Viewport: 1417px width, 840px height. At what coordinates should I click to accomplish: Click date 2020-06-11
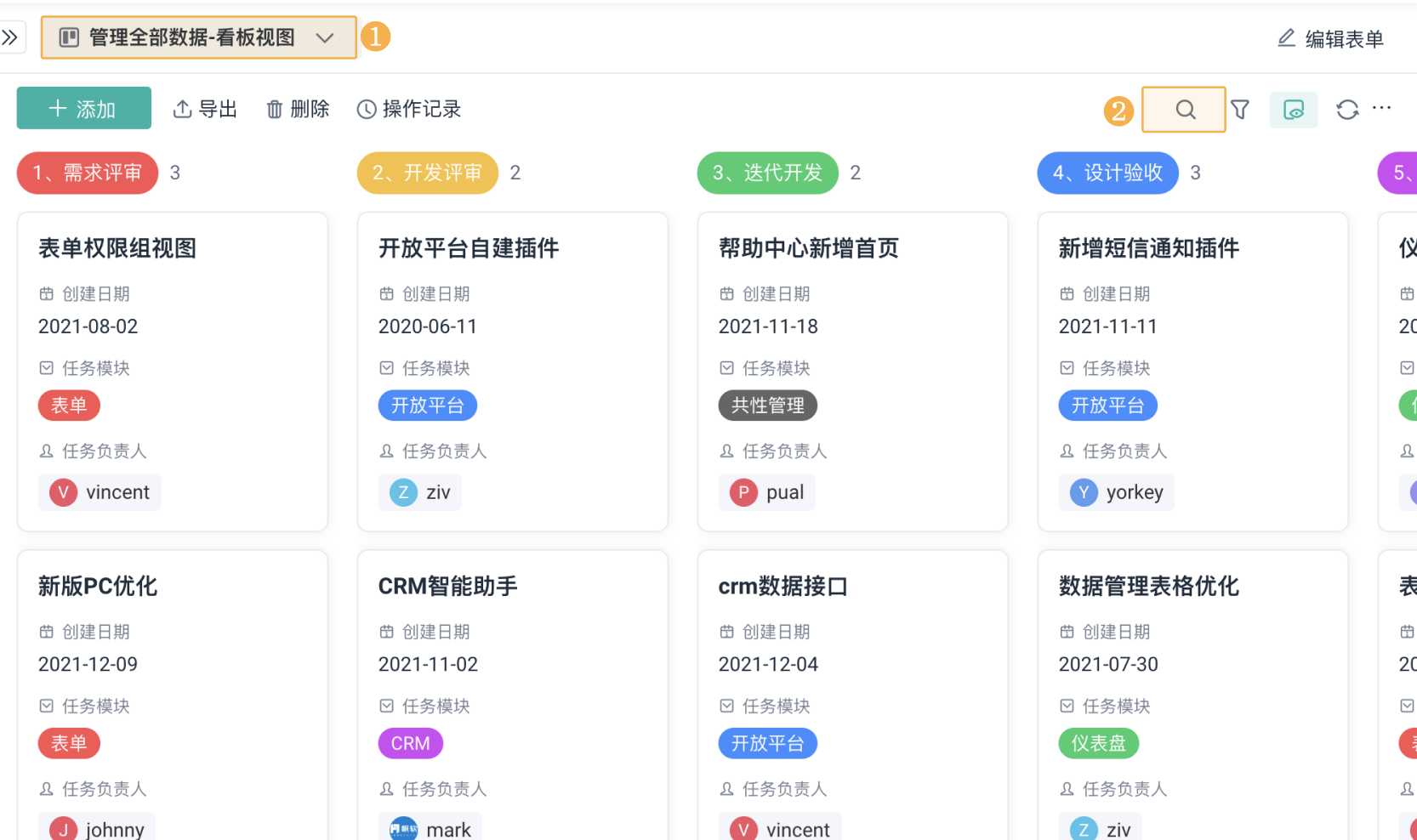tap(428, 326)
